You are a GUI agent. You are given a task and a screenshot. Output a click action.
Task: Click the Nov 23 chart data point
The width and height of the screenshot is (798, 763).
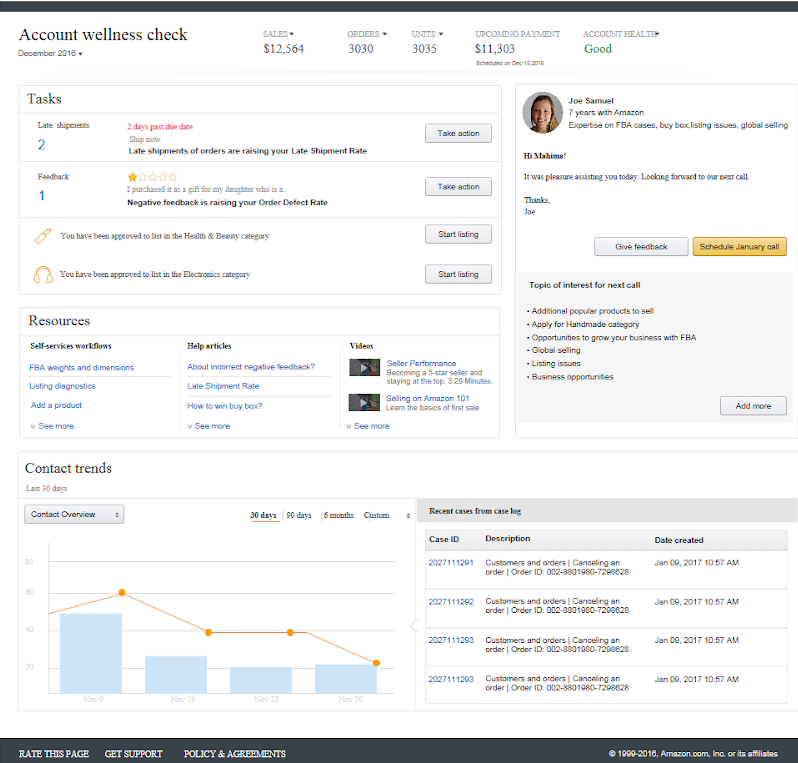point(290,633)
